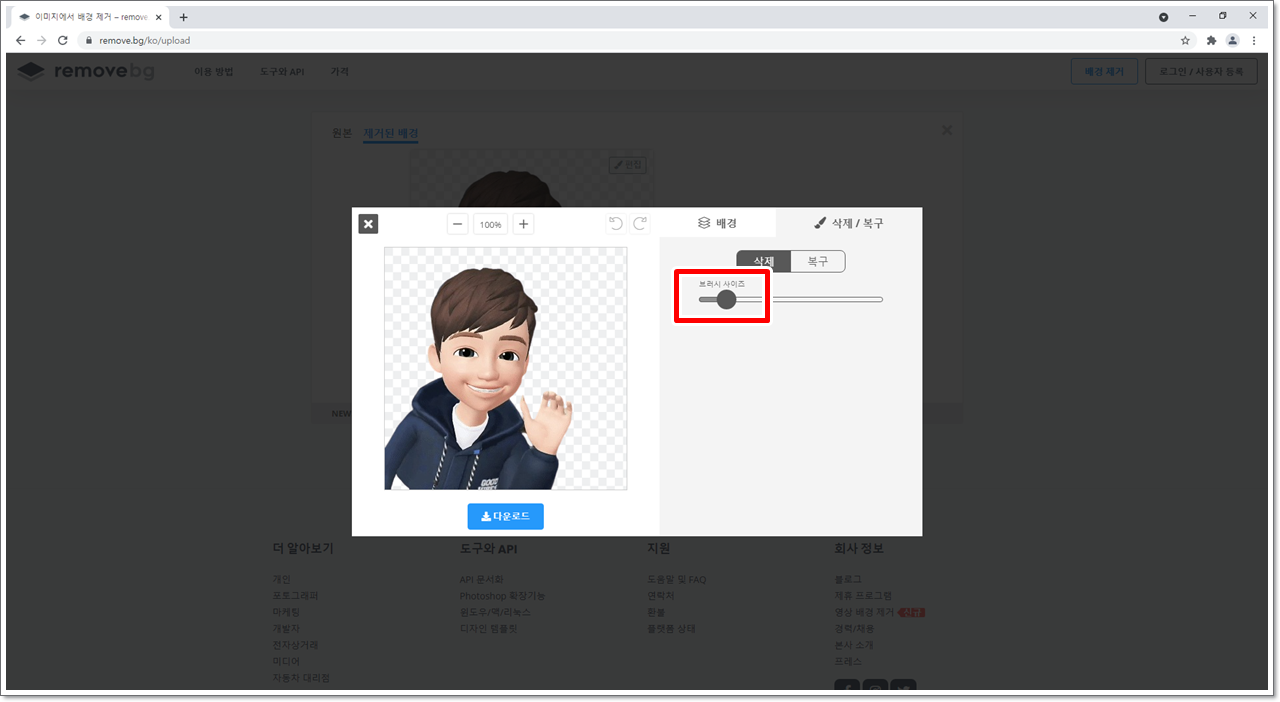
Task: Zoom in with the plus button
Action: click(x=523, y=224)
